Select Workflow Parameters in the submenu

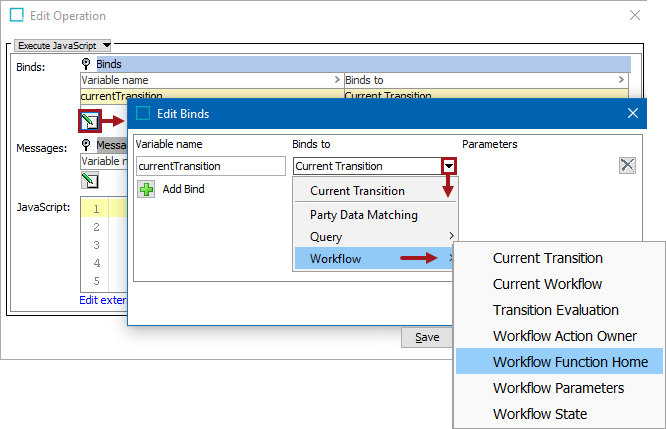[x=558, y=388]
